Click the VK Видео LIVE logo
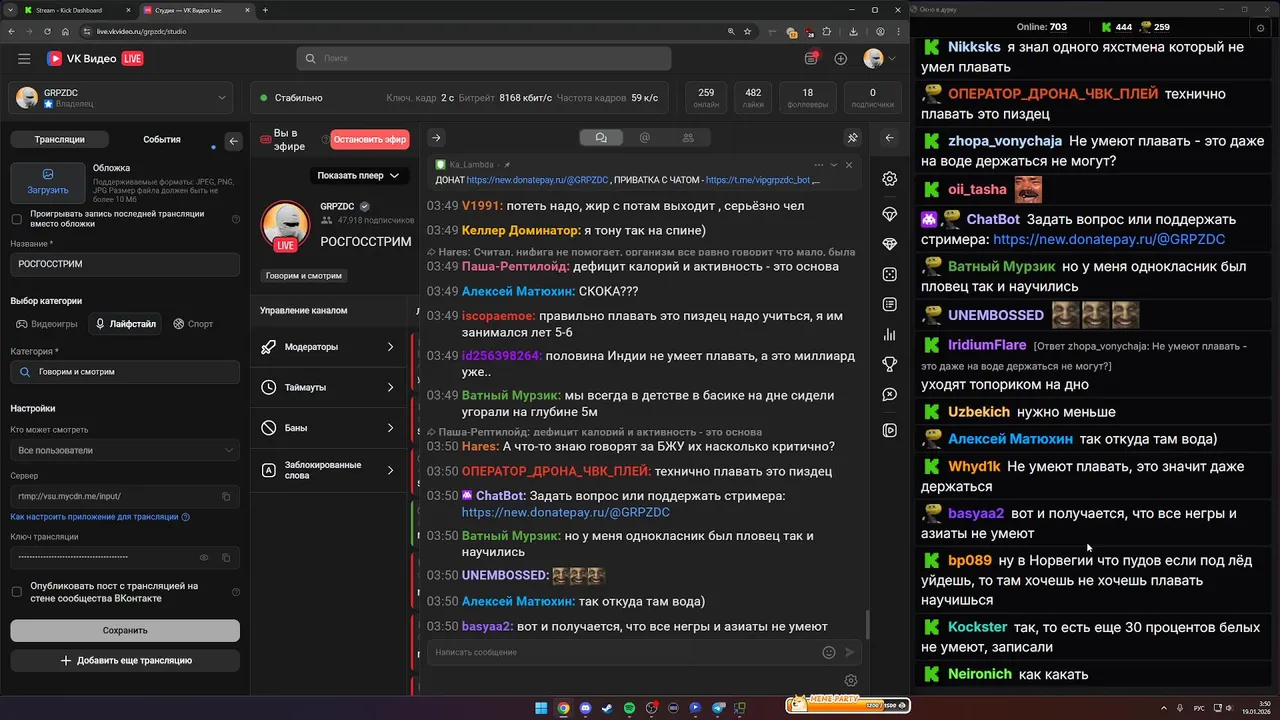 [95, 59]
